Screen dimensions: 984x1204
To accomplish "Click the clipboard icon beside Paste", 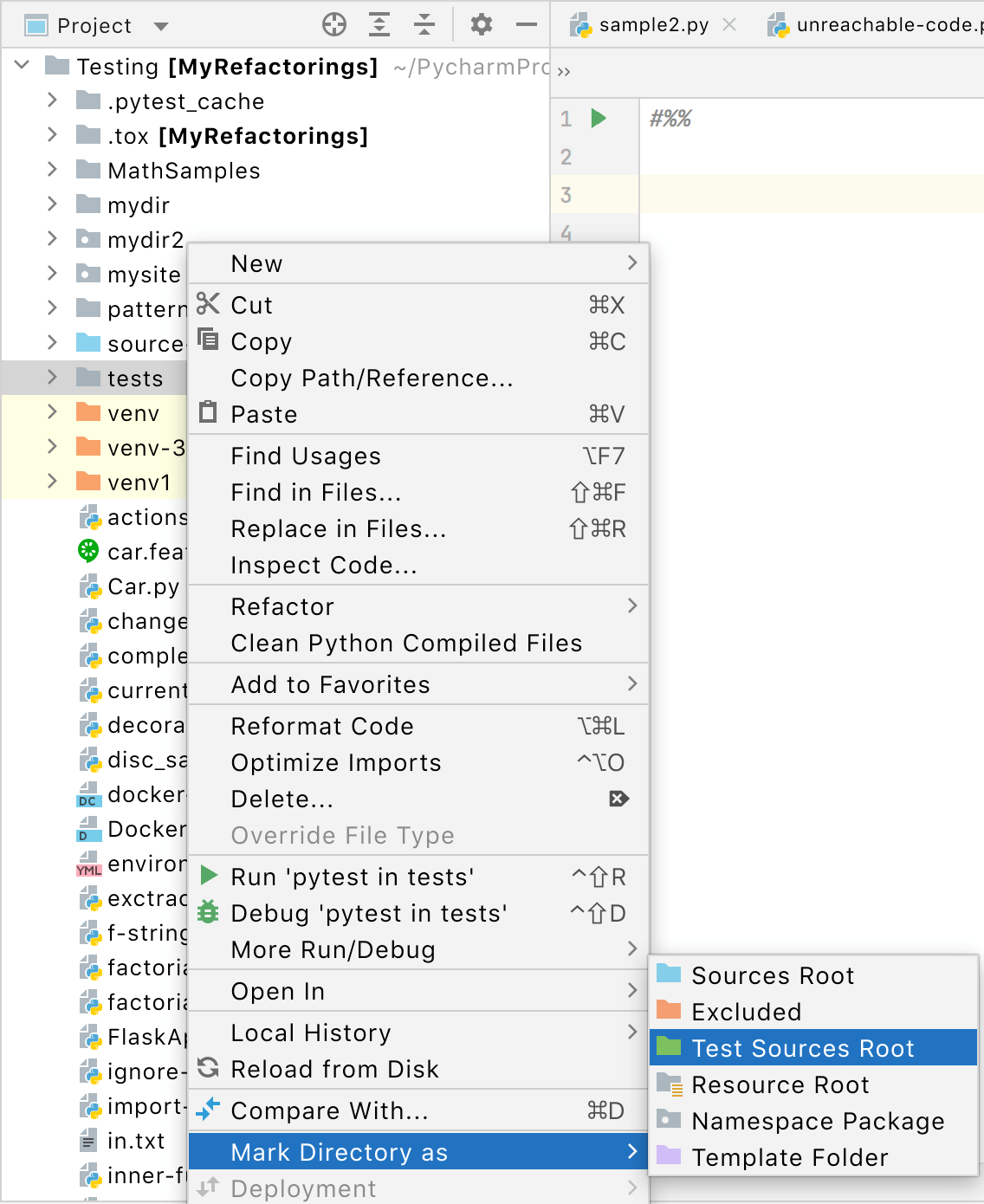I will 208,413.
